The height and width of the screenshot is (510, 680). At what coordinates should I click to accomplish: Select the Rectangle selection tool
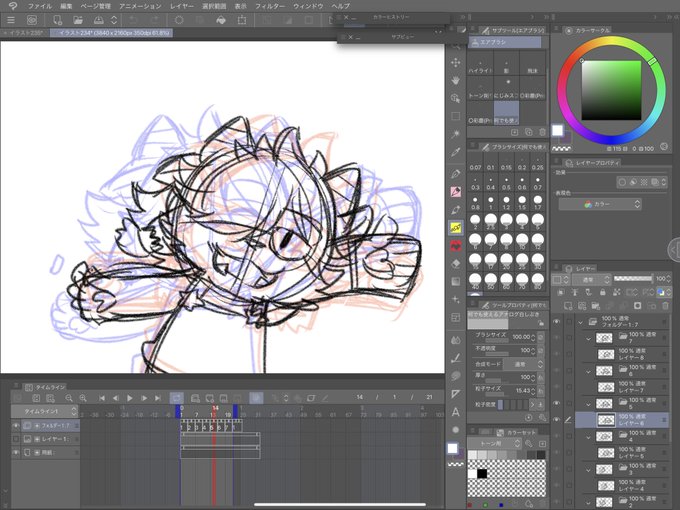pos(455,116)
